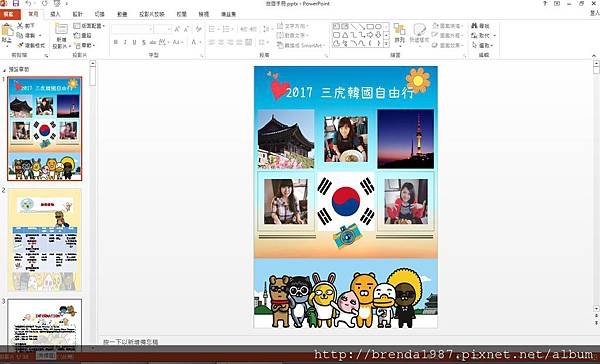Activate the Format Painter brush
600x364 pixels.
tap(20, 45)
